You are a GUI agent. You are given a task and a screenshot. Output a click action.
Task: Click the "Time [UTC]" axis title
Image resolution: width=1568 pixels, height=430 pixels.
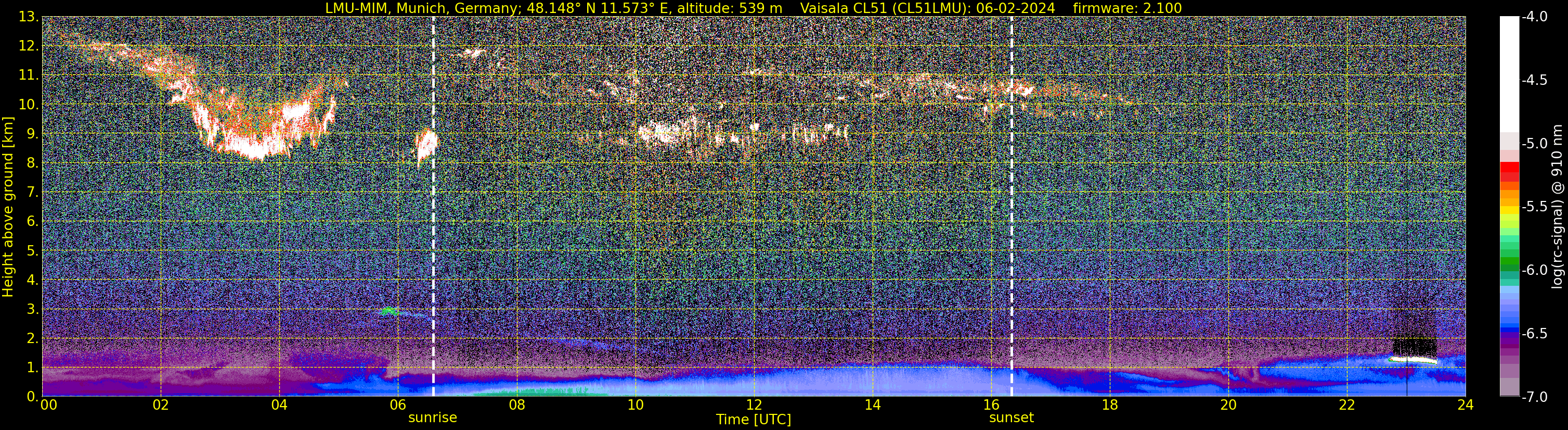click(754, 420)
